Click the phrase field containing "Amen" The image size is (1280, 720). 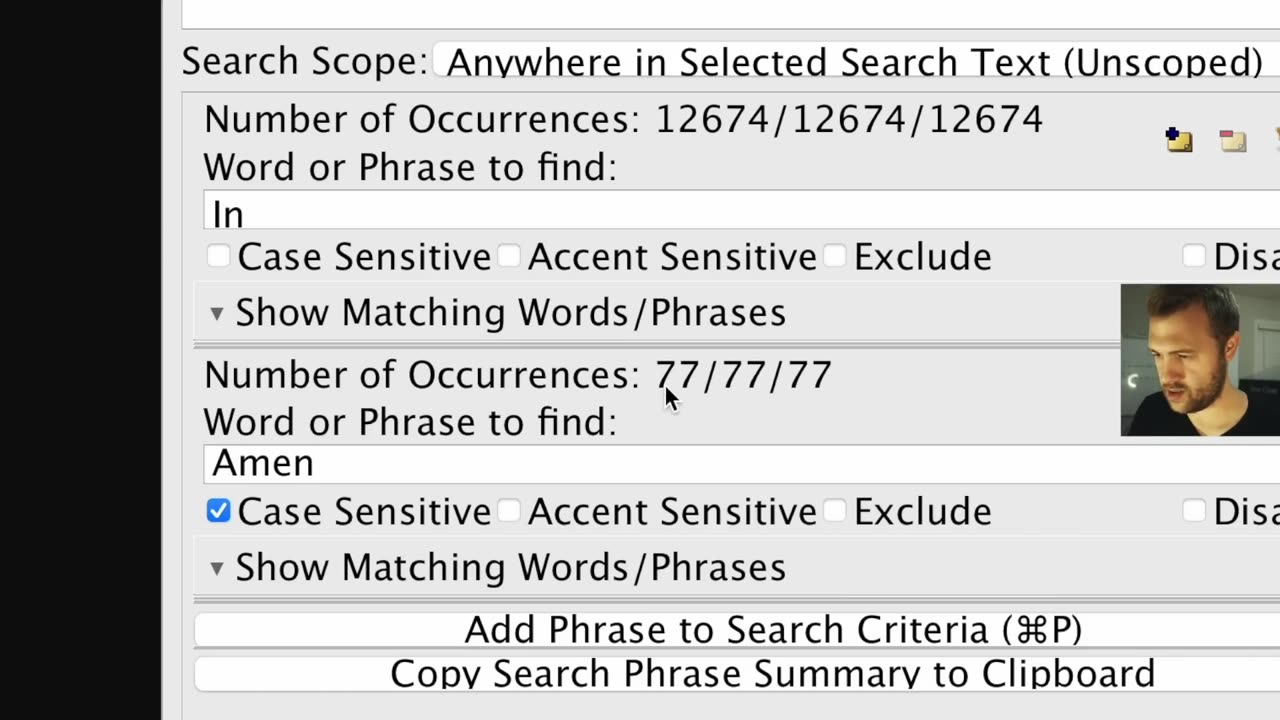[660, 464]
